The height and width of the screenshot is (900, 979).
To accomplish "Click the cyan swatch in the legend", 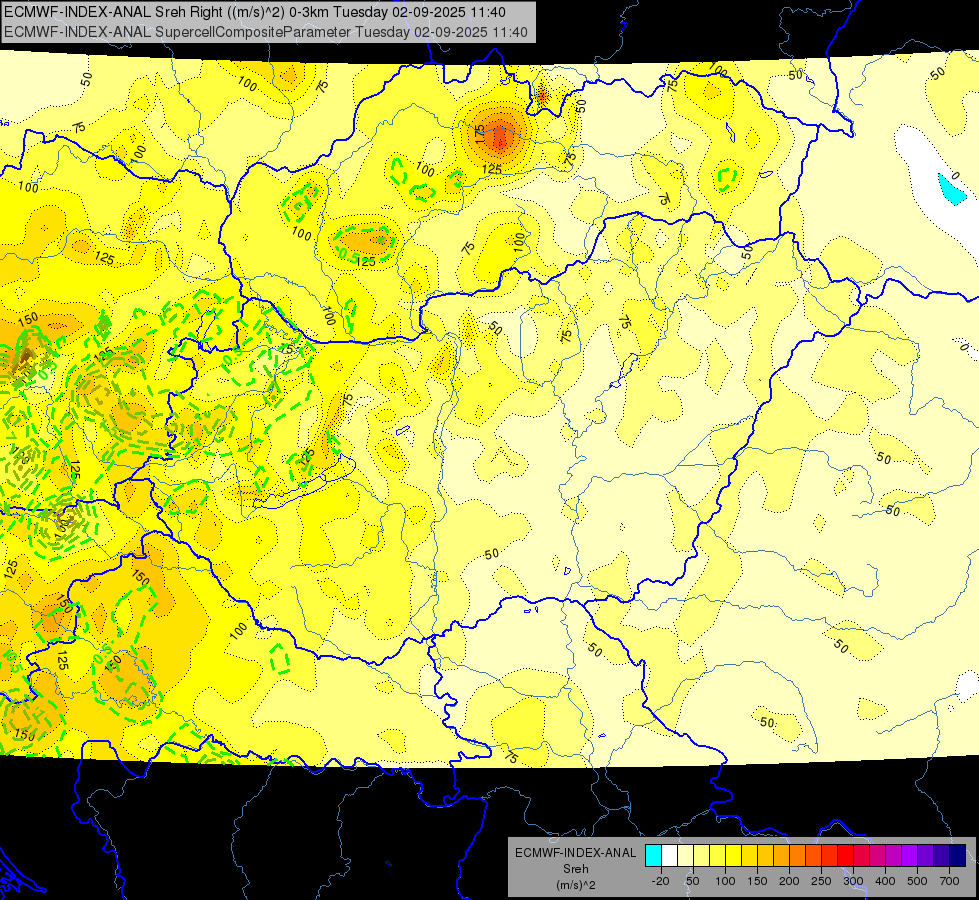I will pos(653,855).
